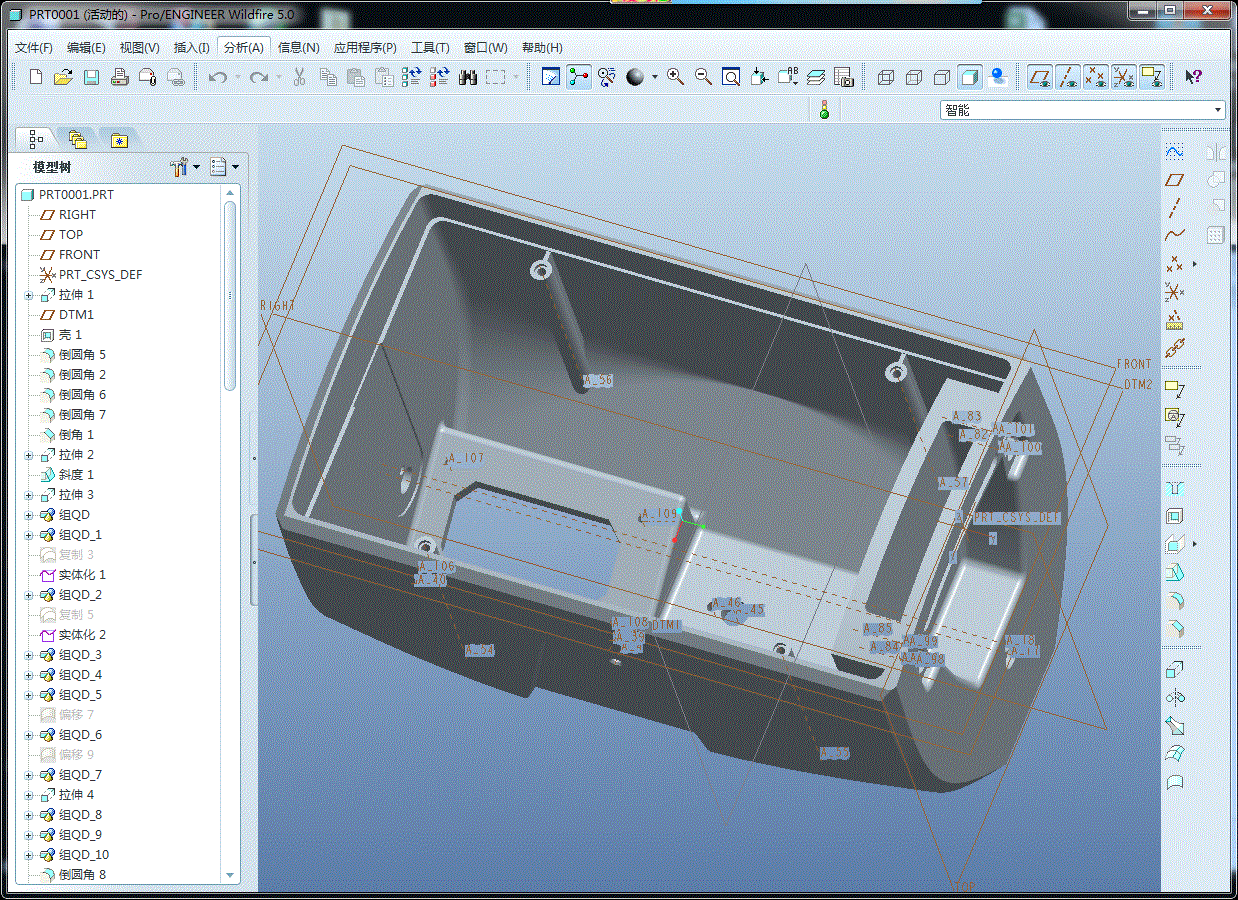The height and width of the screenshot is (900, 1238).
Task: Open the Layers stack icon
Action: 815,77
